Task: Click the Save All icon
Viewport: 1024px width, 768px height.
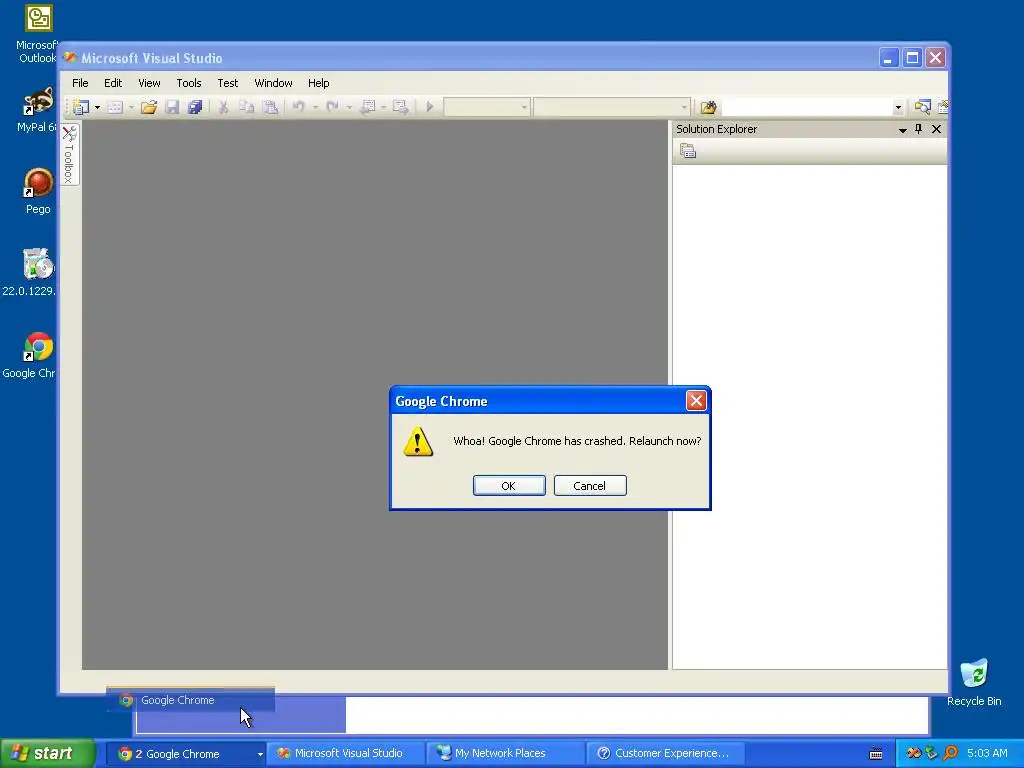Action: click(195, 107)
